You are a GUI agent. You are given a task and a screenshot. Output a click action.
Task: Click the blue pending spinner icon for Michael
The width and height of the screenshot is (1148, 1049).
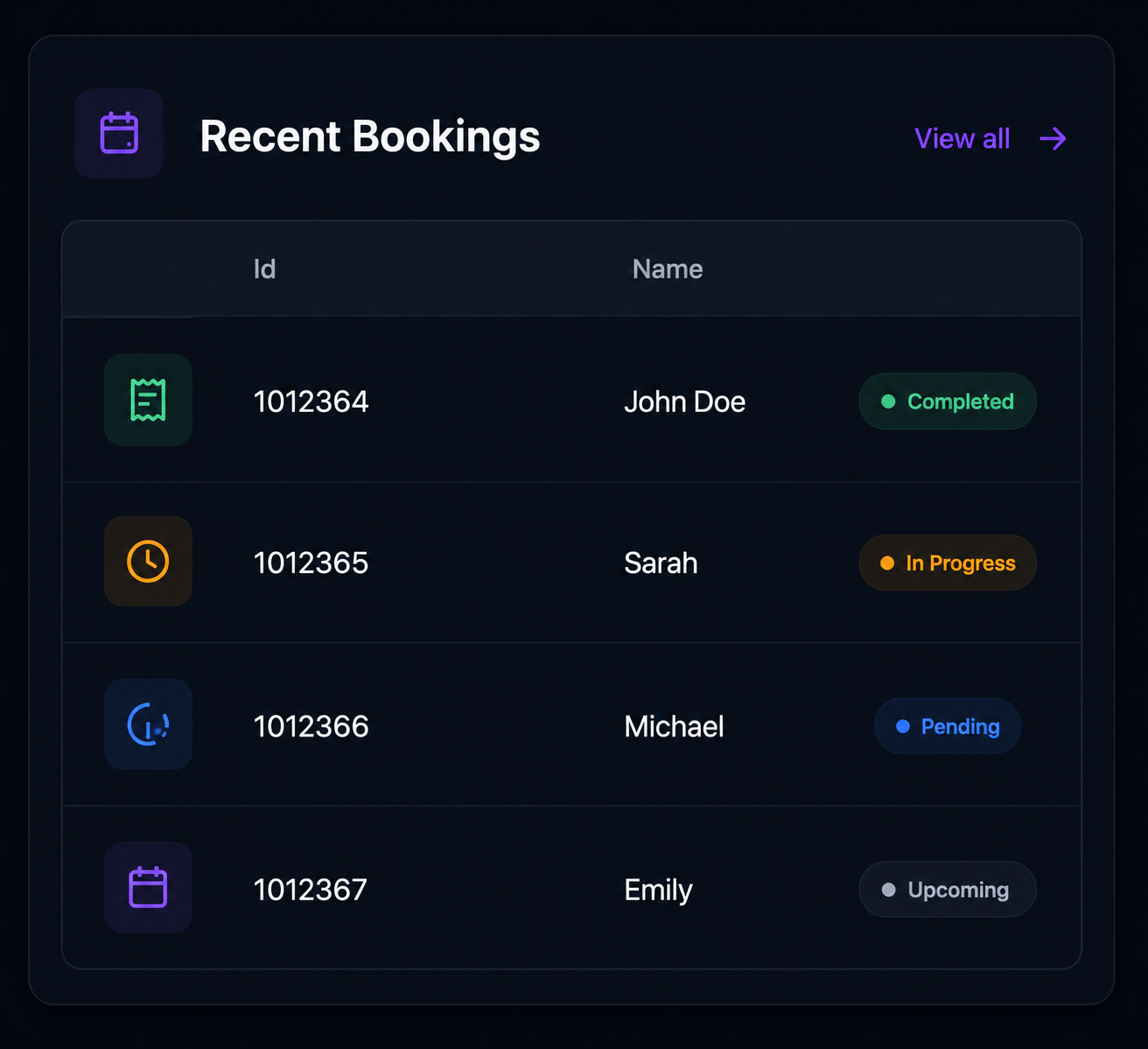148,724
